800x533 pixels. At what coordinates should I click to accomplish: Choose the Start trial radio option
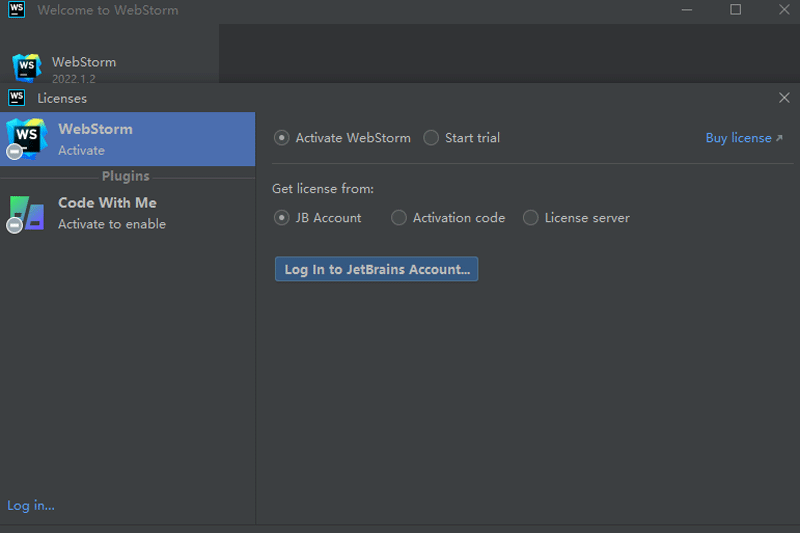click(431, 138)
